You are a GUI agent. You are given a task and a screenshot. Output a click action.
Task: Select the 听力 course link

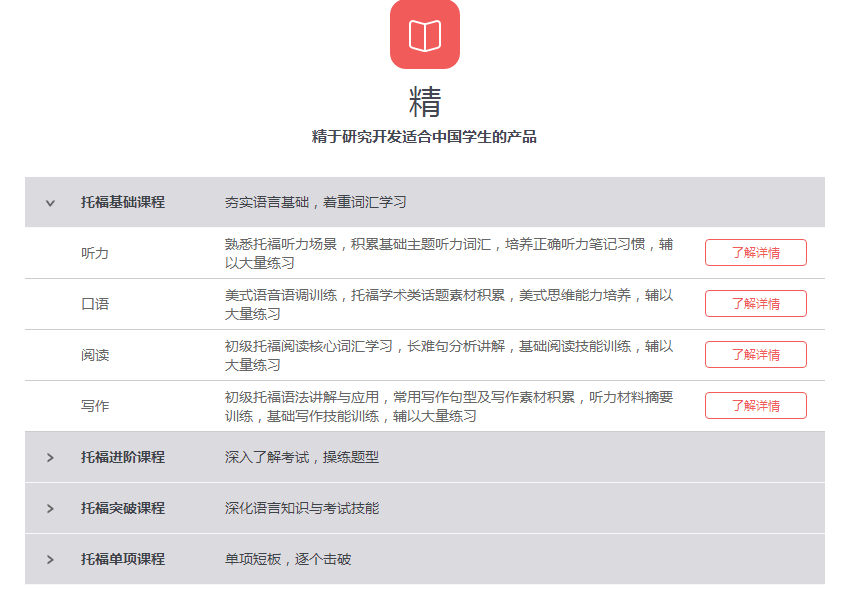(95, 252)
